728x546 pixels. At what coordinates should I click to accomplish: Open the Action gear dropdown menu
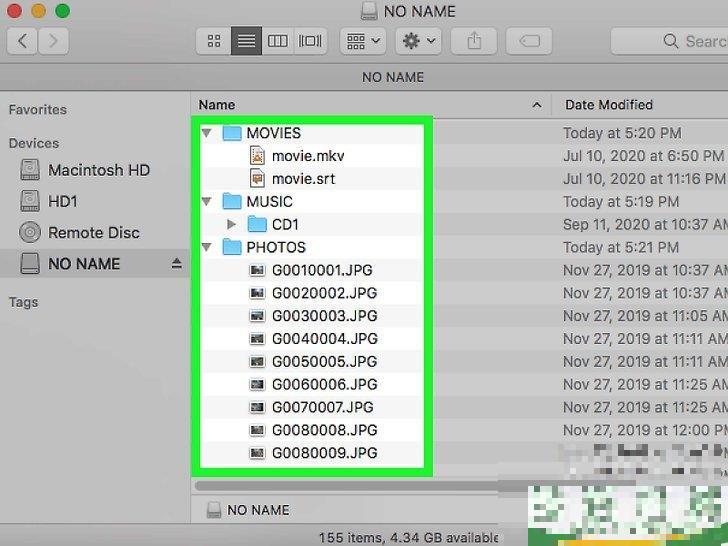417,41
